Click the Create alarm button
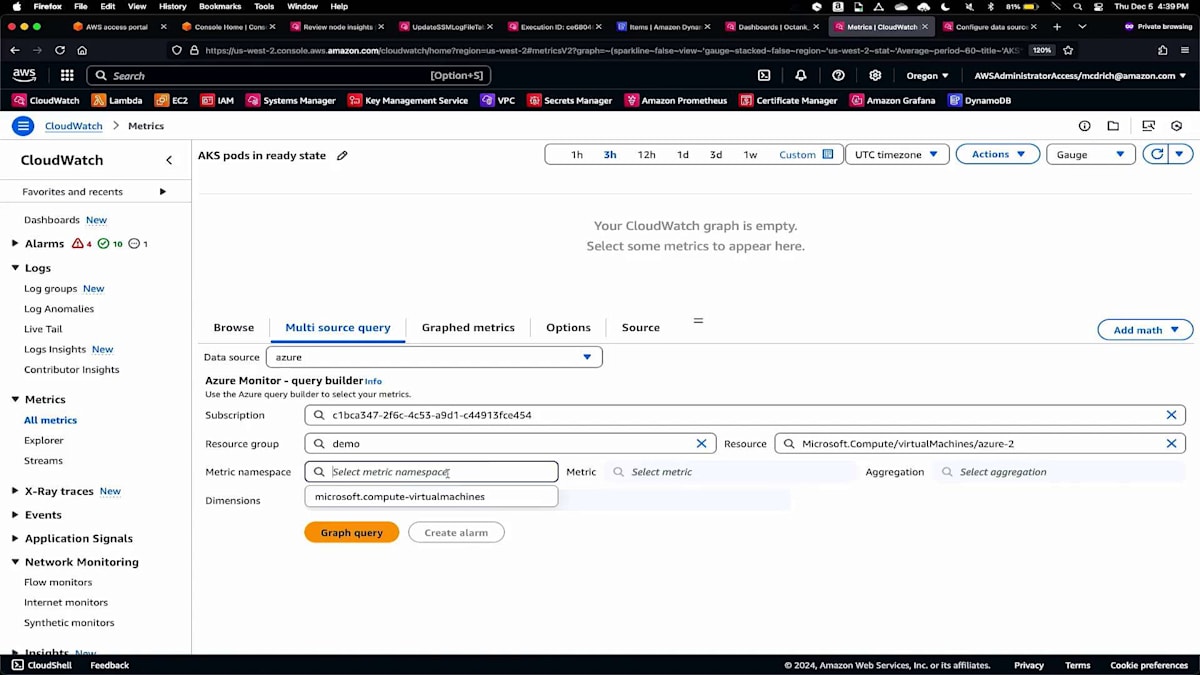1200x675 pixels. pos(456,533)
